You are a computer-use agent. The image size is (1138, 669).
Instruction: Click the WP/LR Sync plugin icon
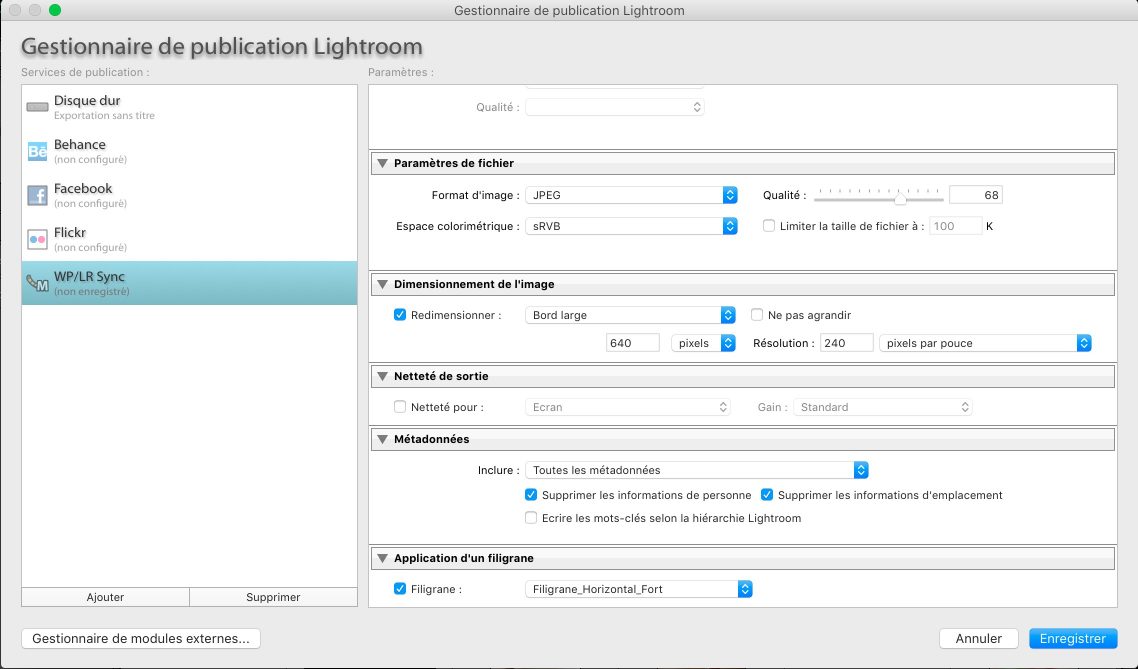[37, 283]
